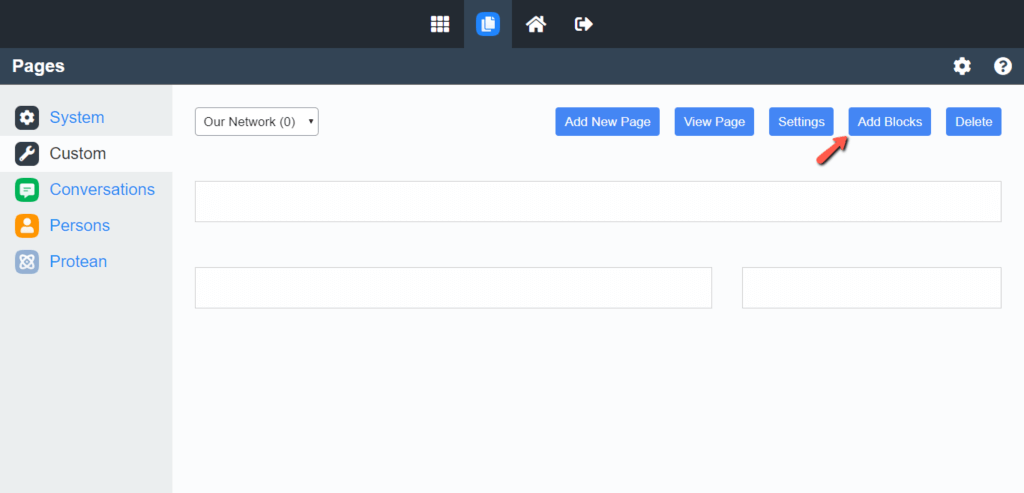Click the Add Blocks button
1024x493 pixels.
[x=889, y=121]
